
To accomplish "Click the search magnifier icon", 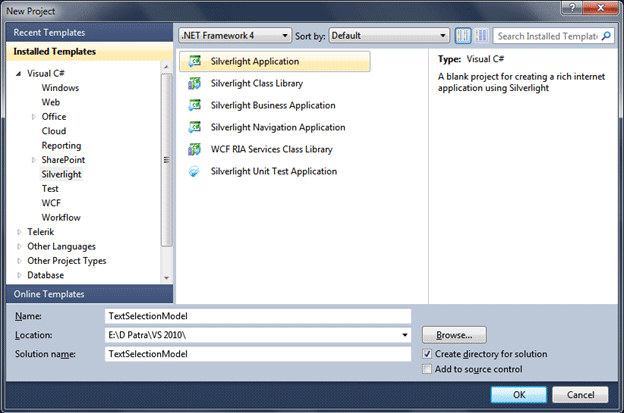I will point(606,36).
